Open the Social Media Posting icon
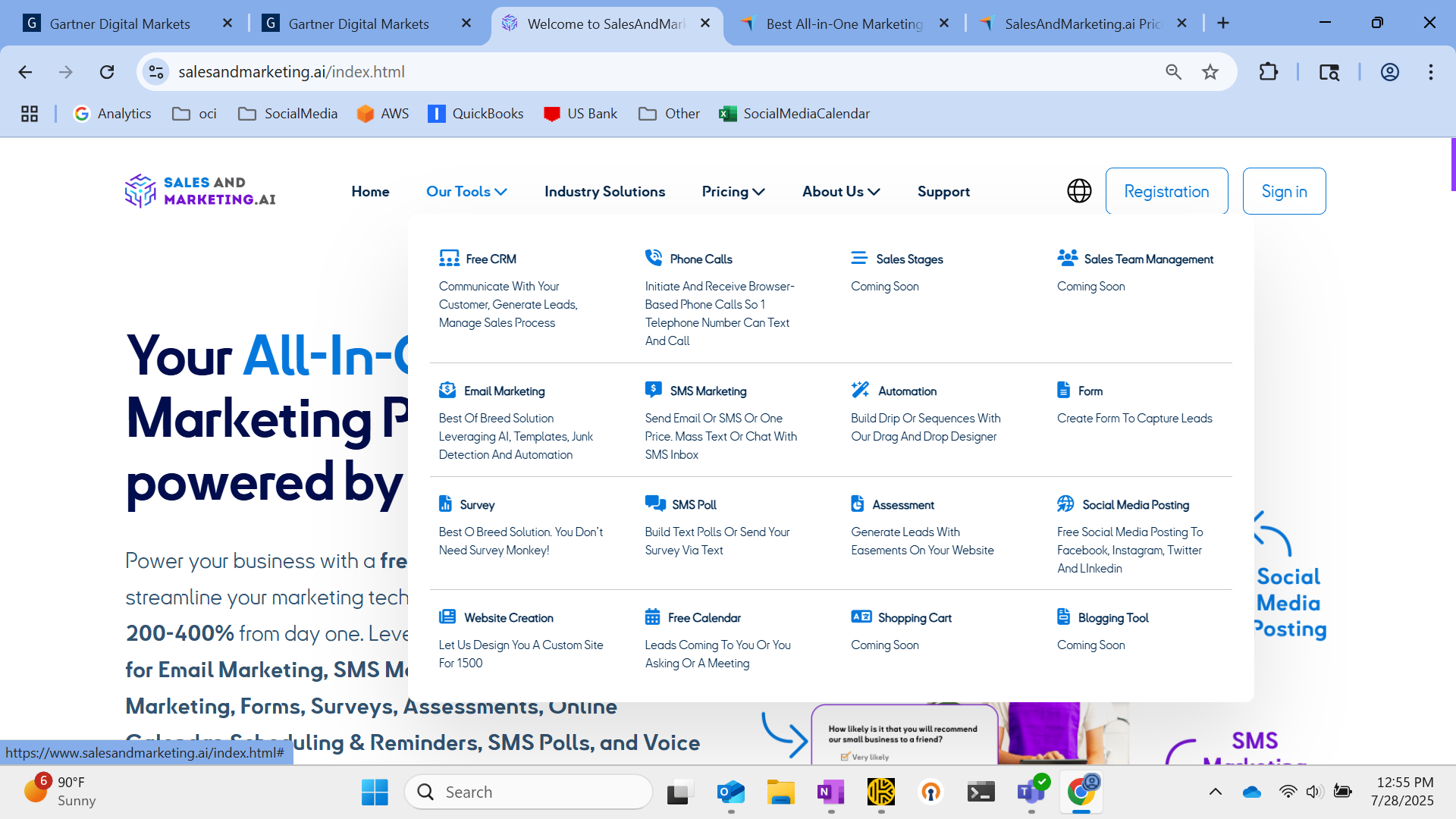1456x819 pixels. click(x=1065, y=503)
